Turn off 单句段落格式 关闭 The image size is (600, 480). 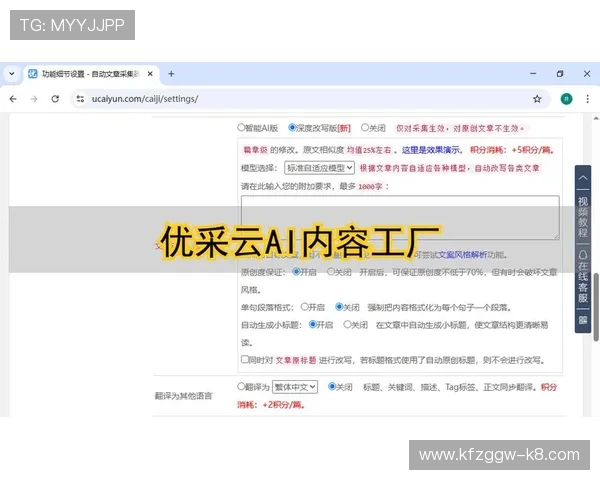tap(339, 307)
